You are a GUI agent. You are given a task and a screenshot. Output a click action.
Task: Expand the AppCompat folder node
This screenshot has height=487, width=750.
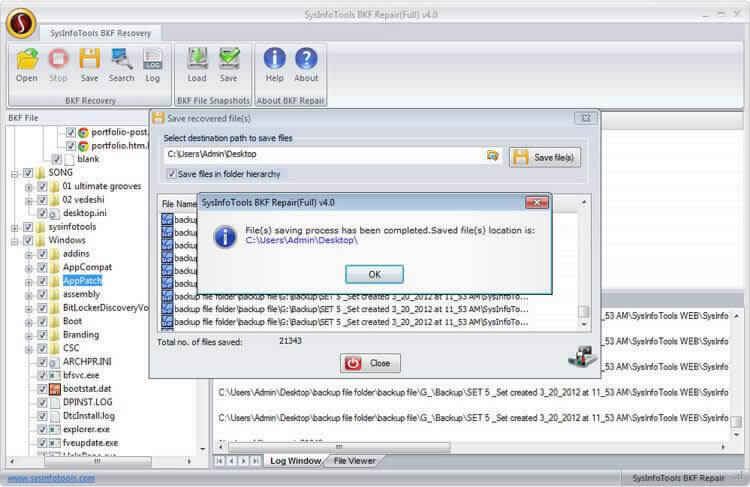click(29, 268)
